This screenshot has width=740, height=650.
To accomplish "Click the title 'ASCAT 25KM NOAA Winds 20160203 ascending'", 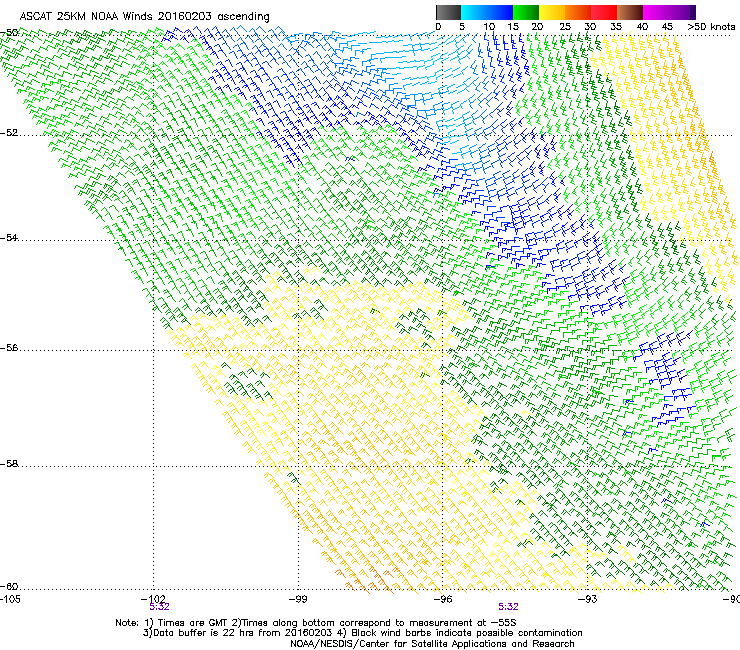I will point(144,17).
